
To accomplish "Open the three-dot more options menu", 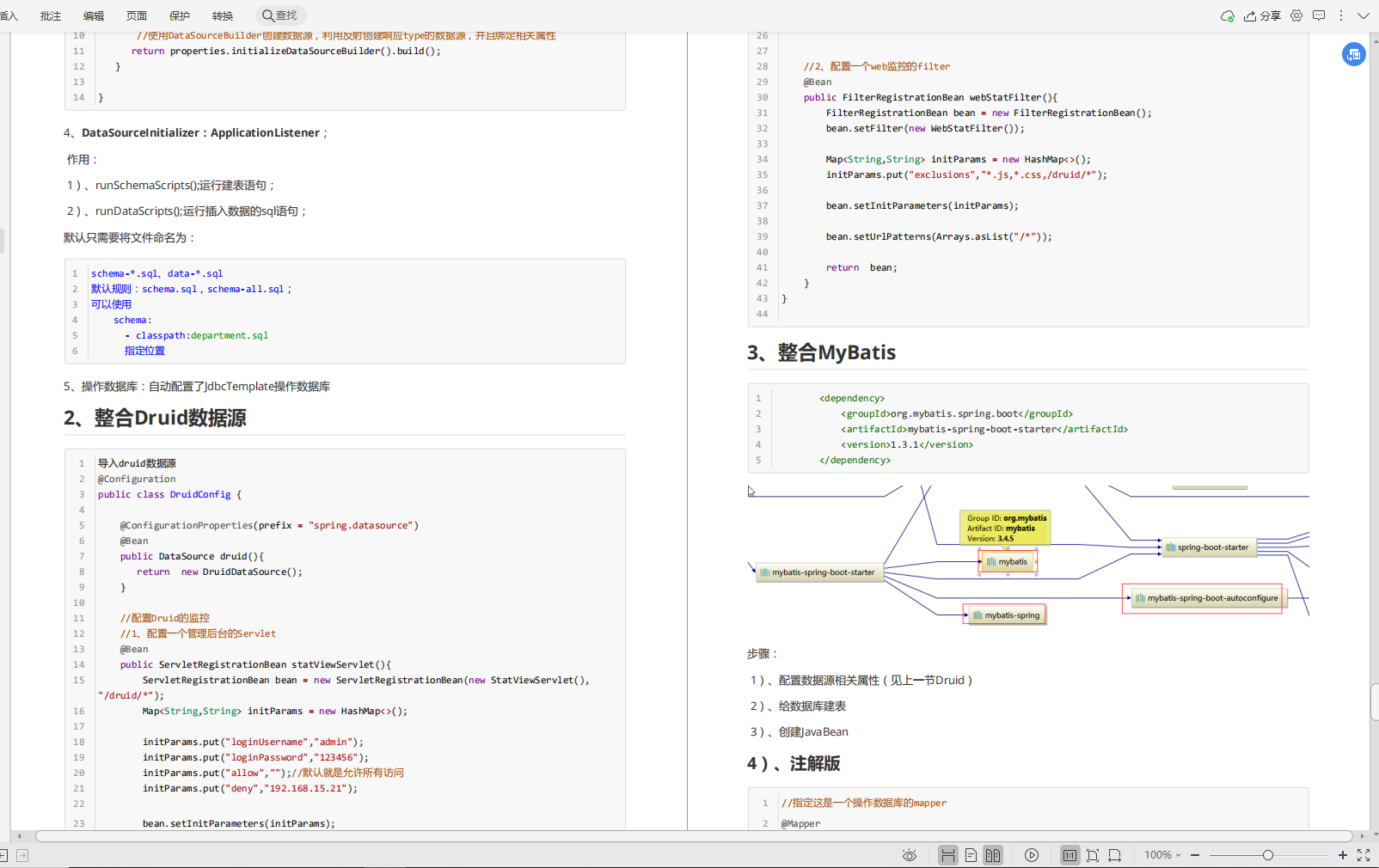I will [x=1341, y=15].
